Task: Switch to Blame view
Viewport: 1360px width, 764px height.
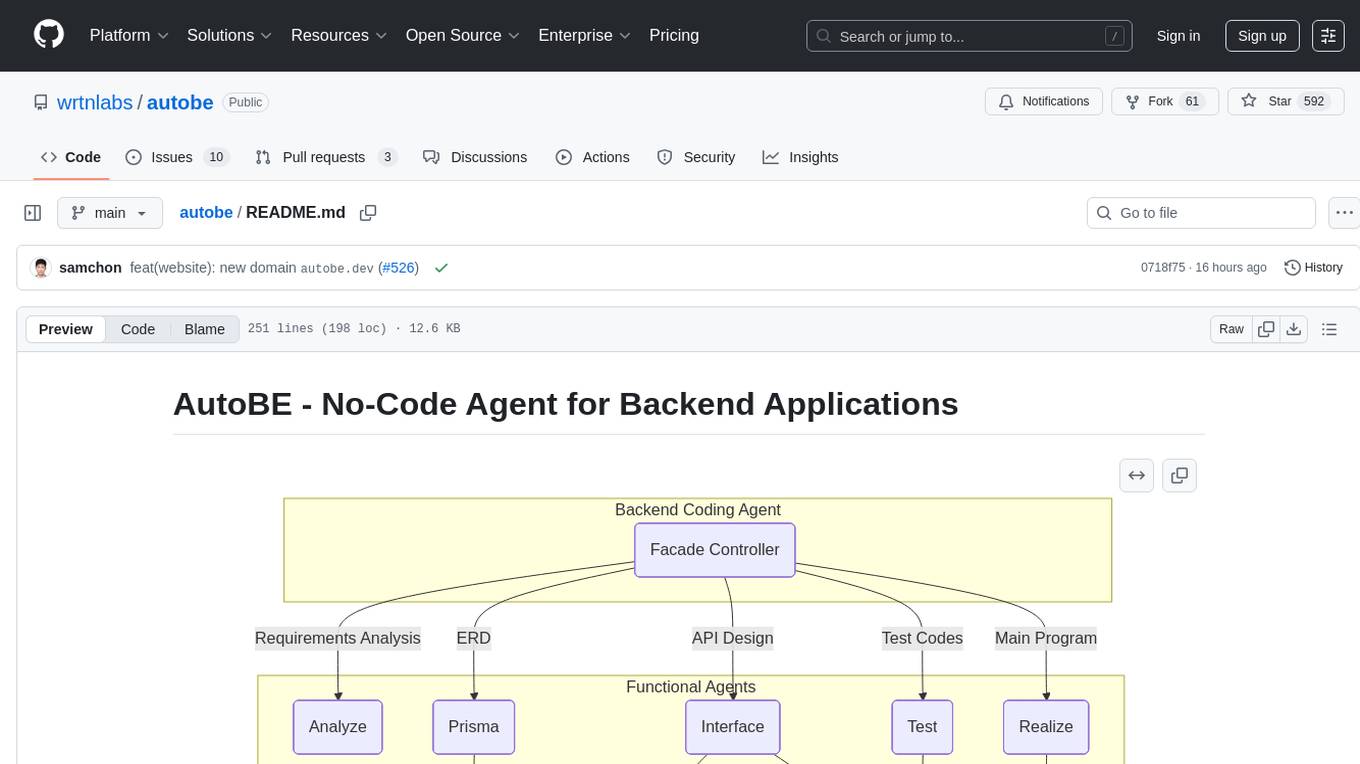Action: 204,329
